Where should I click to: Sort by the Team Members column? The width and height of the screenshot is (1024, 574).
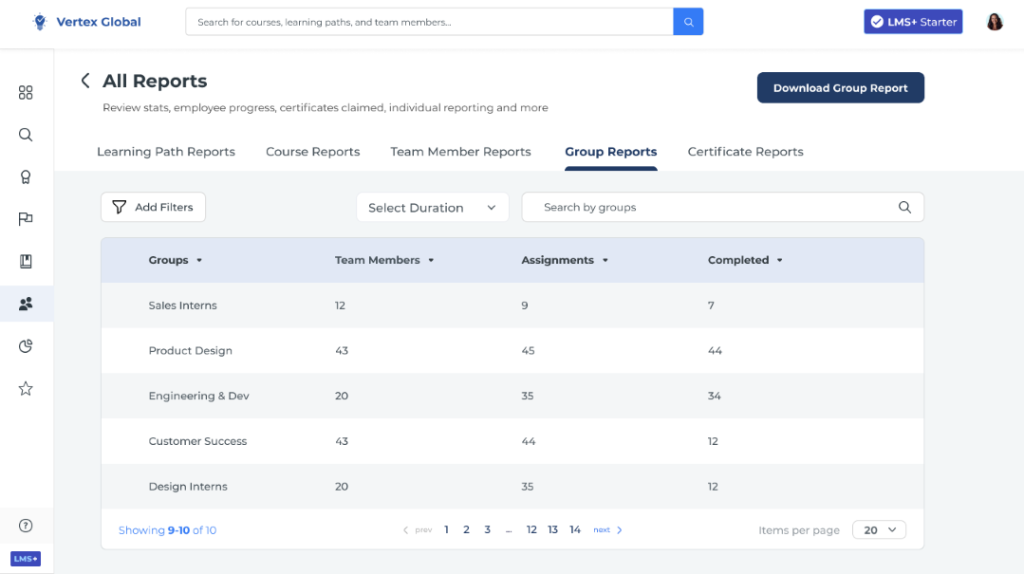pyautogui.click(x=384, y=260)
